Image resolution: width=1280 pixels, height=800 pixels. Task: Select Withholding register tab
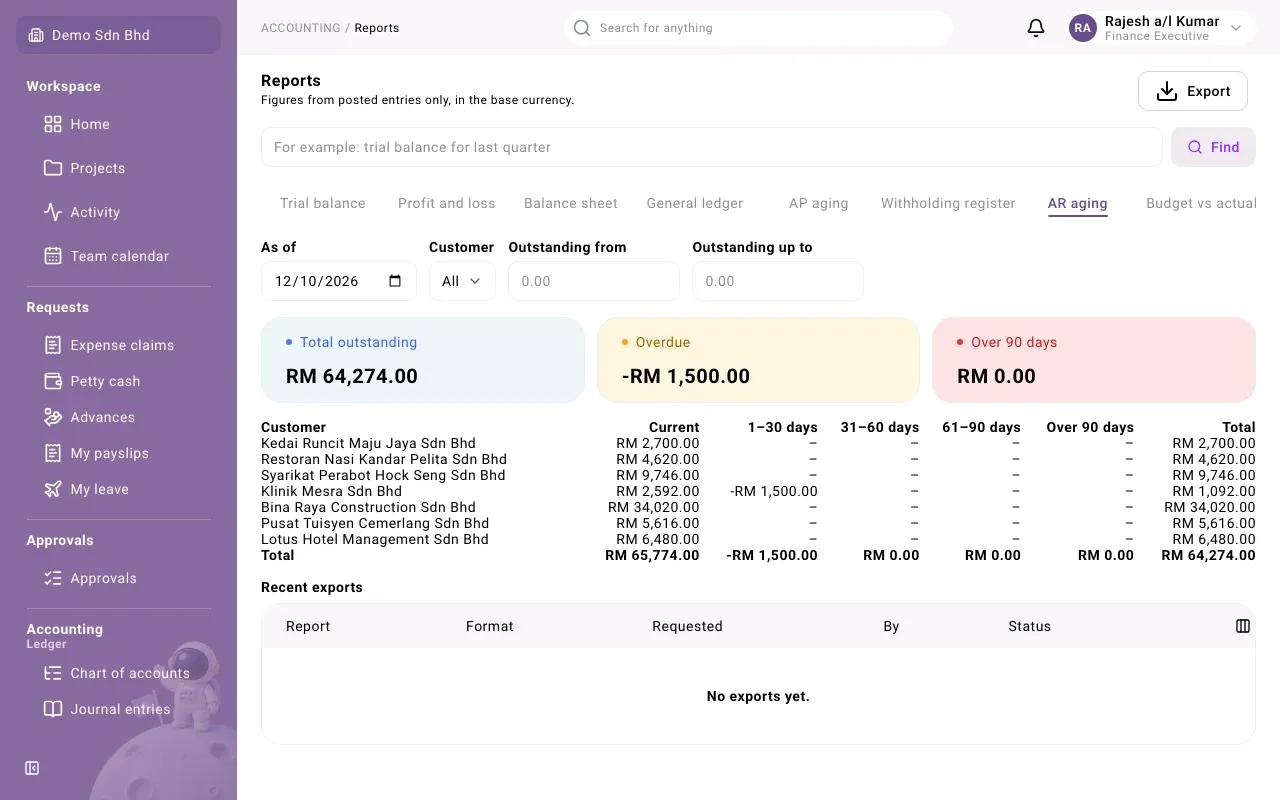coord(948,203)
